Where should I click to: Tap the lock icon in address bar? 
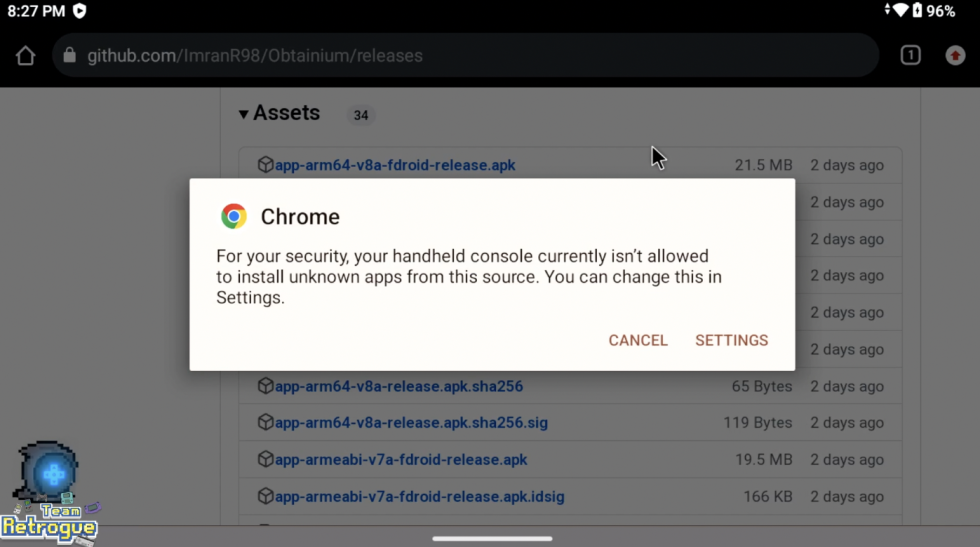point(69,56)
